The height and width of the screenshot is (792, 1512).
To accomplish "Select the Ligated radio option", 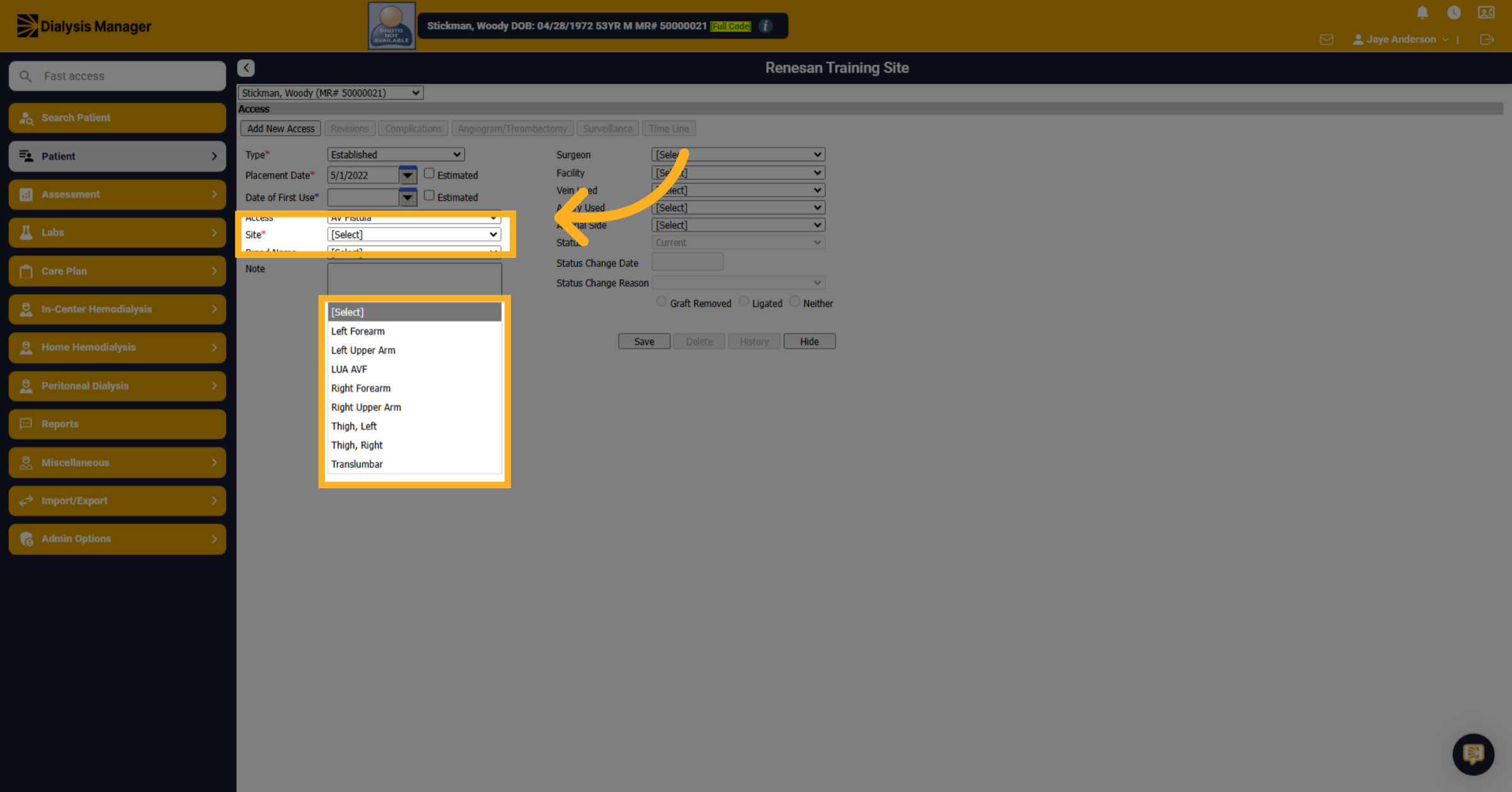I will click(744, 301).
